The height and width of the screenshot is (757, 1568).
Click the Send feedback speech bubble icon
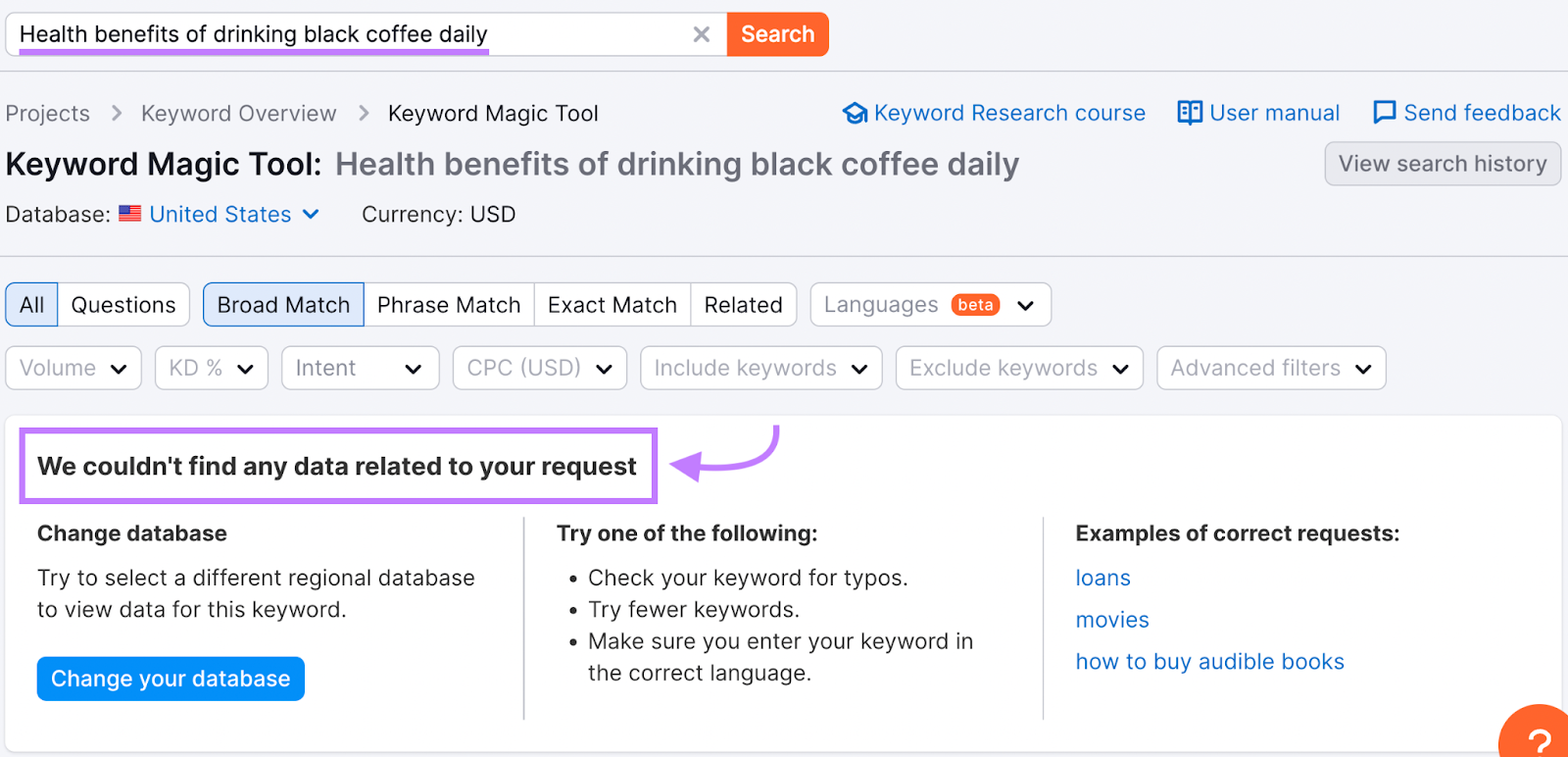pyautogui.click(x=1384, y=113)
